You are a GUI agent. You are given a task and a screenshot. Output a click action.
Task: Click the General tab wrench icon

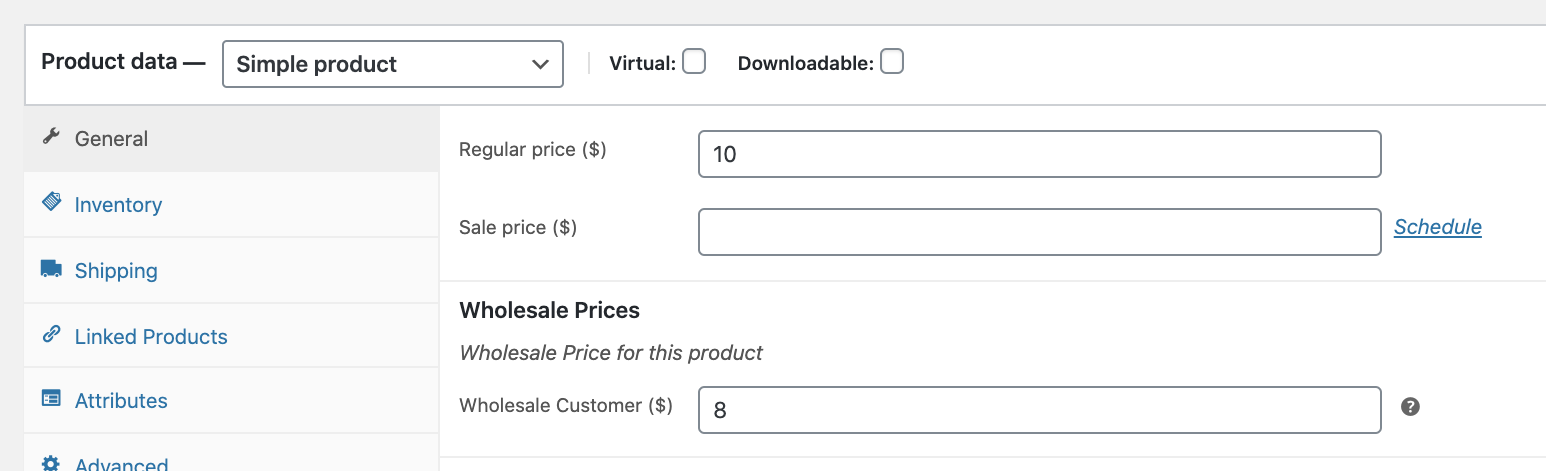click(x=51, y=137)
